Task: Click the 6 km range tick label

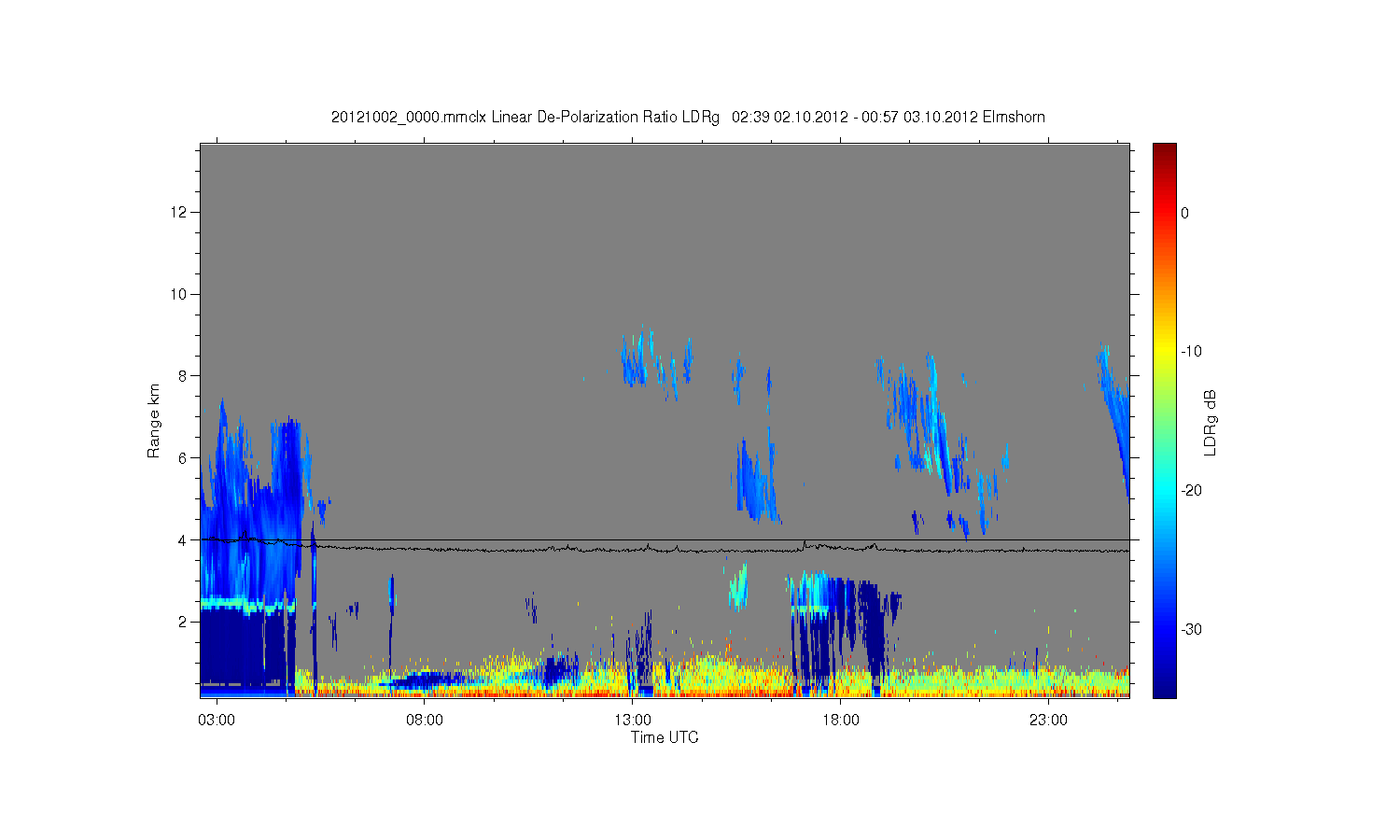Action: (184, 458)
